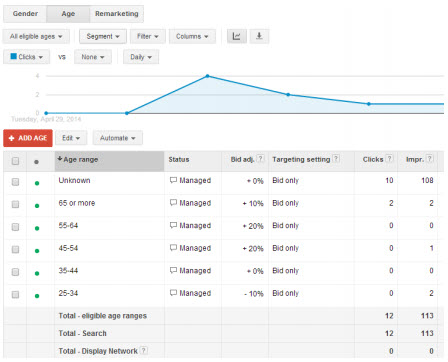The width and height of the screenshot is (448, 362).
Task: Click the status dot column header
Action: pyautogui.click(x=36, y=162)
